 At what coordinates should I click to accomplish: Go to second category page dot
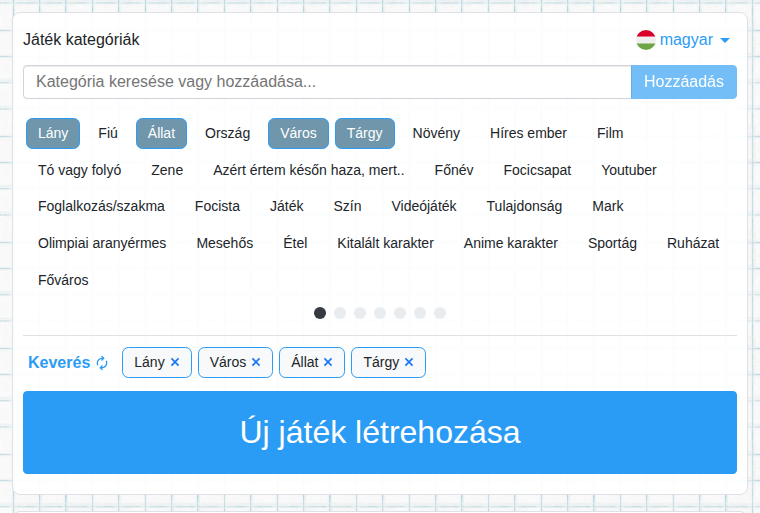340,313
